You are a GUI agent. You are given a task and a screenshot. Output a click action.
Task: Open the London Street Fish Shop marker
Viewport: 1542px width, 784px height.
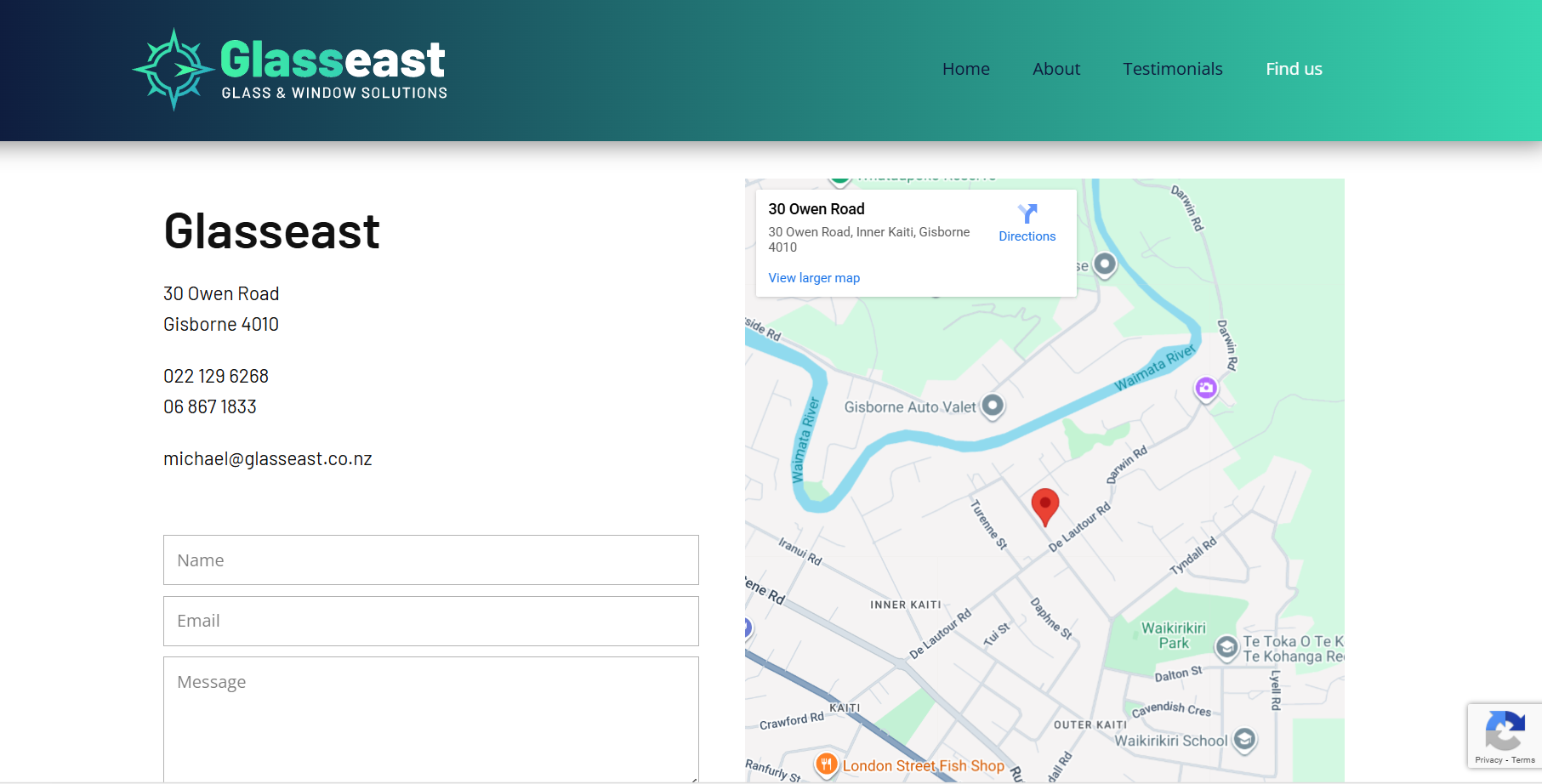click(826, 764)
